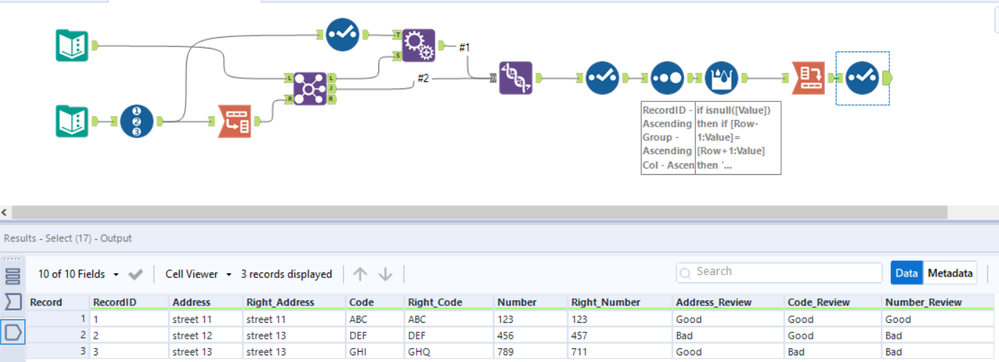
Task: Click the final Select tool's output anchor
Action: [x=888, y=78]
